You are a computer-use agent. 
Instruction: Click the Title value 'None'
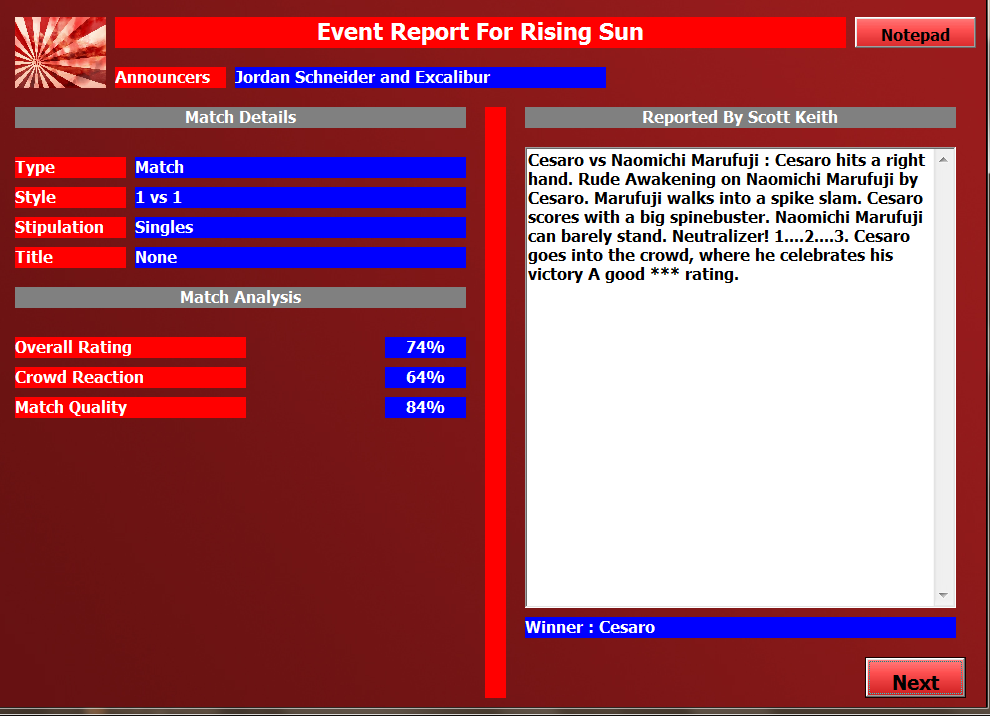(300, 258)
